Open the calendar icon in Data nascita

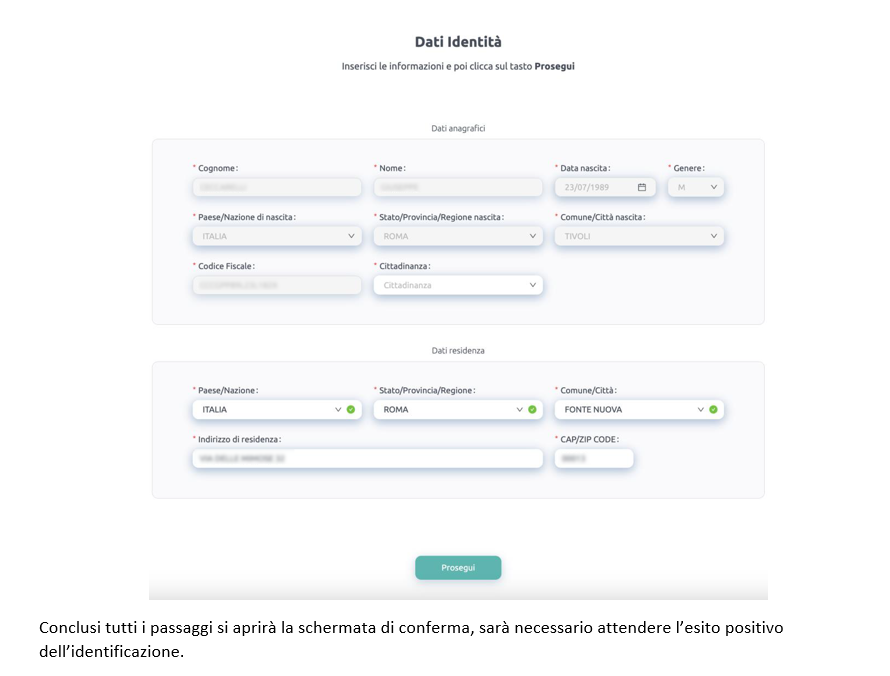coord(641,187)
